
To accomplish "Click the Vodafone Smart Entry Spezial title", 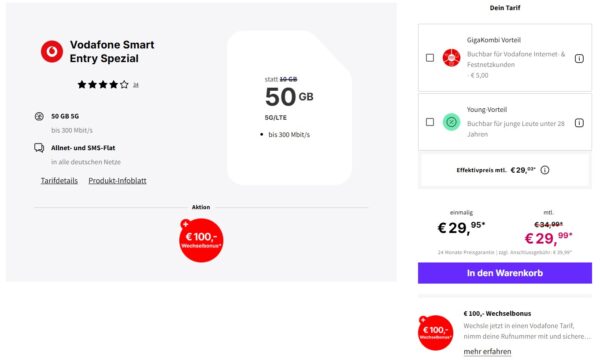I will (x=112, y=52).
